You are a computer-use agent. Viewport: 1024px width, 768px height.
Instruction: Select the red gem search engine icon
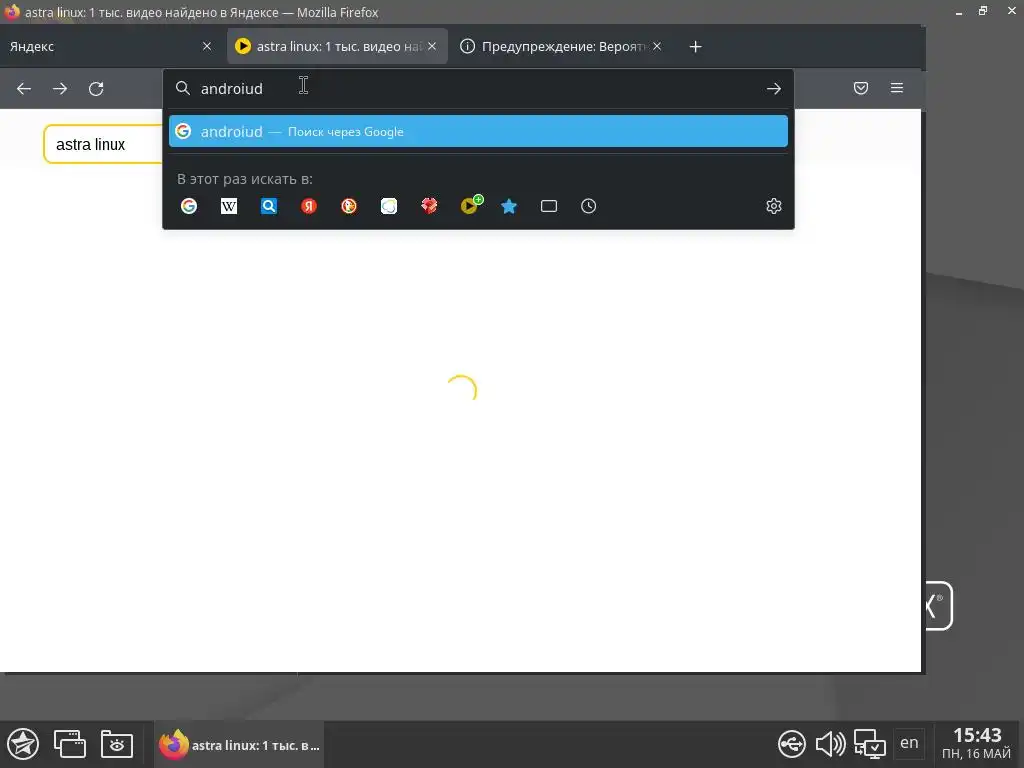(x=429, y=206)
